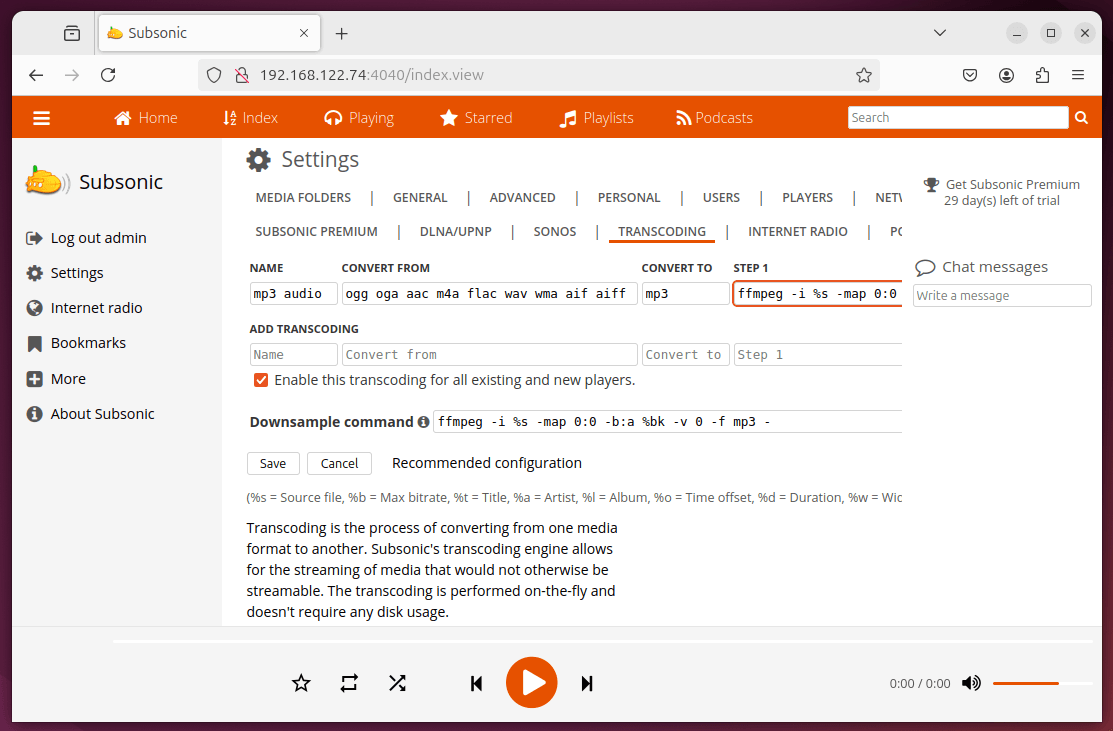
Task: Click the Chat messages bubble icon
Action: [x=925, y=268]
